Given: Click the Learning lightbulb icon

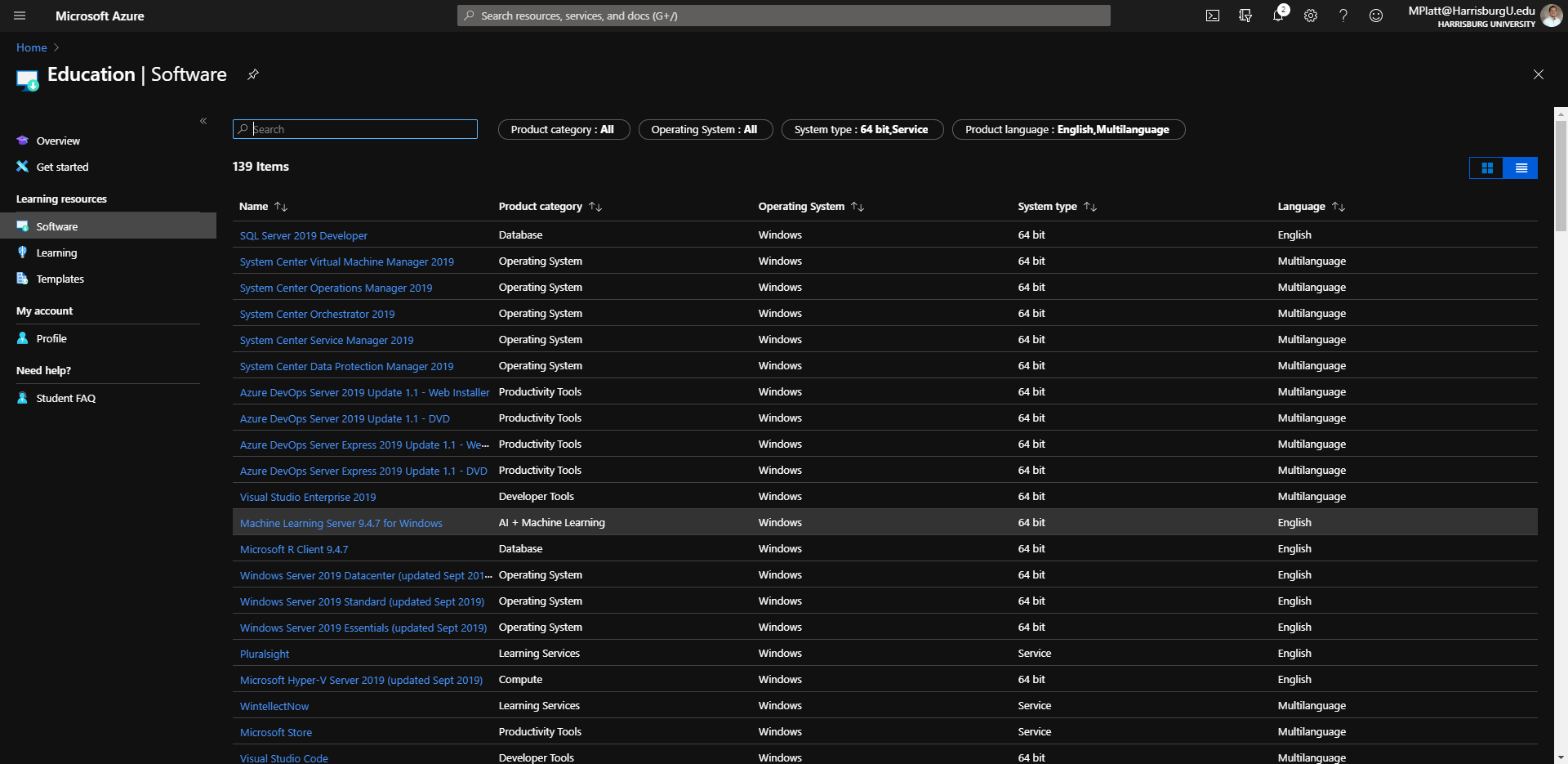Looking at the screenshot, I should point(22,252).
